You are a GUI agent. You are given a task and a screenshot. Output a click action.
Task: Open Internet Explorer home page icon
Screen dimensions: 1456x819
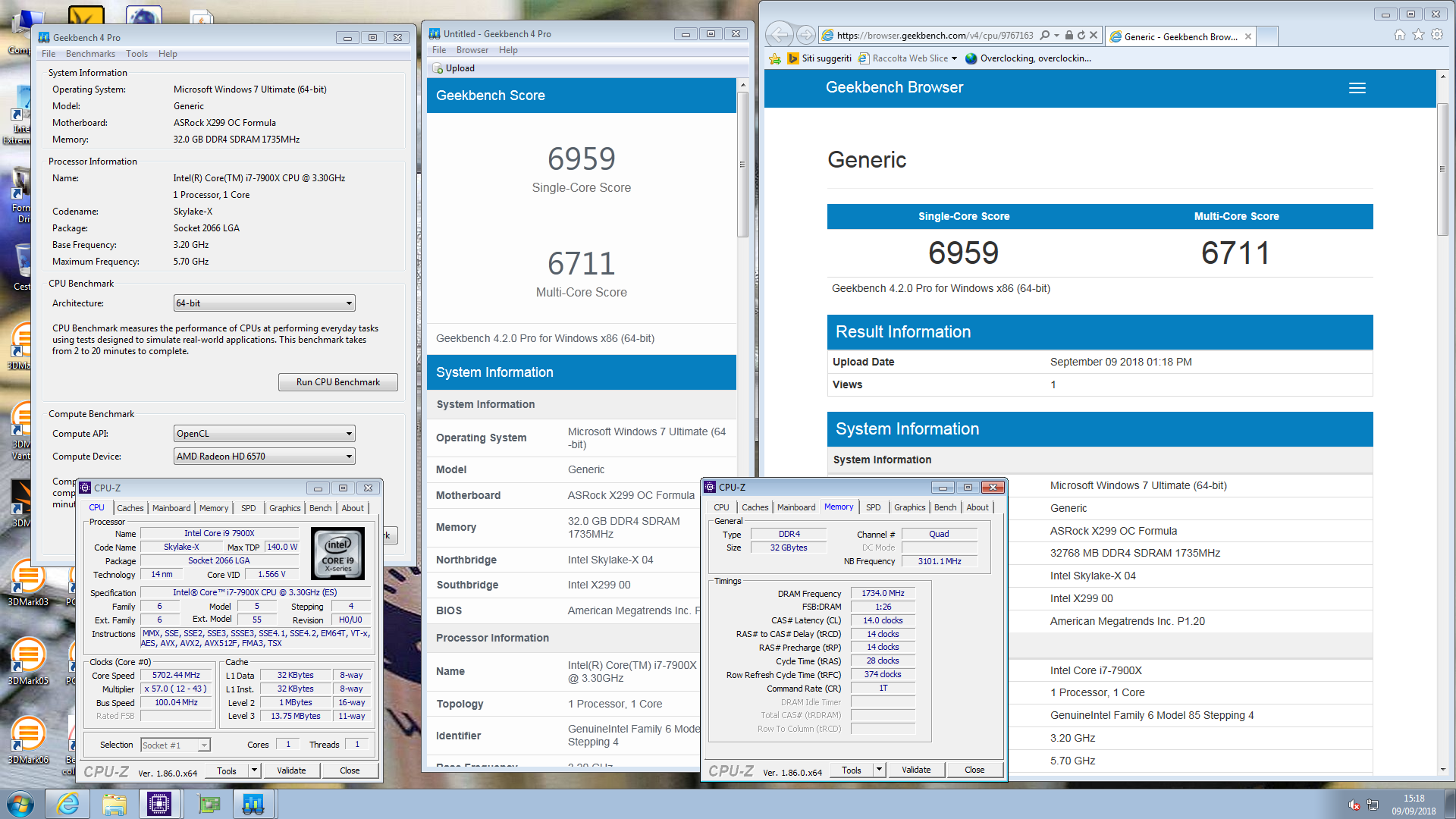1400,35
